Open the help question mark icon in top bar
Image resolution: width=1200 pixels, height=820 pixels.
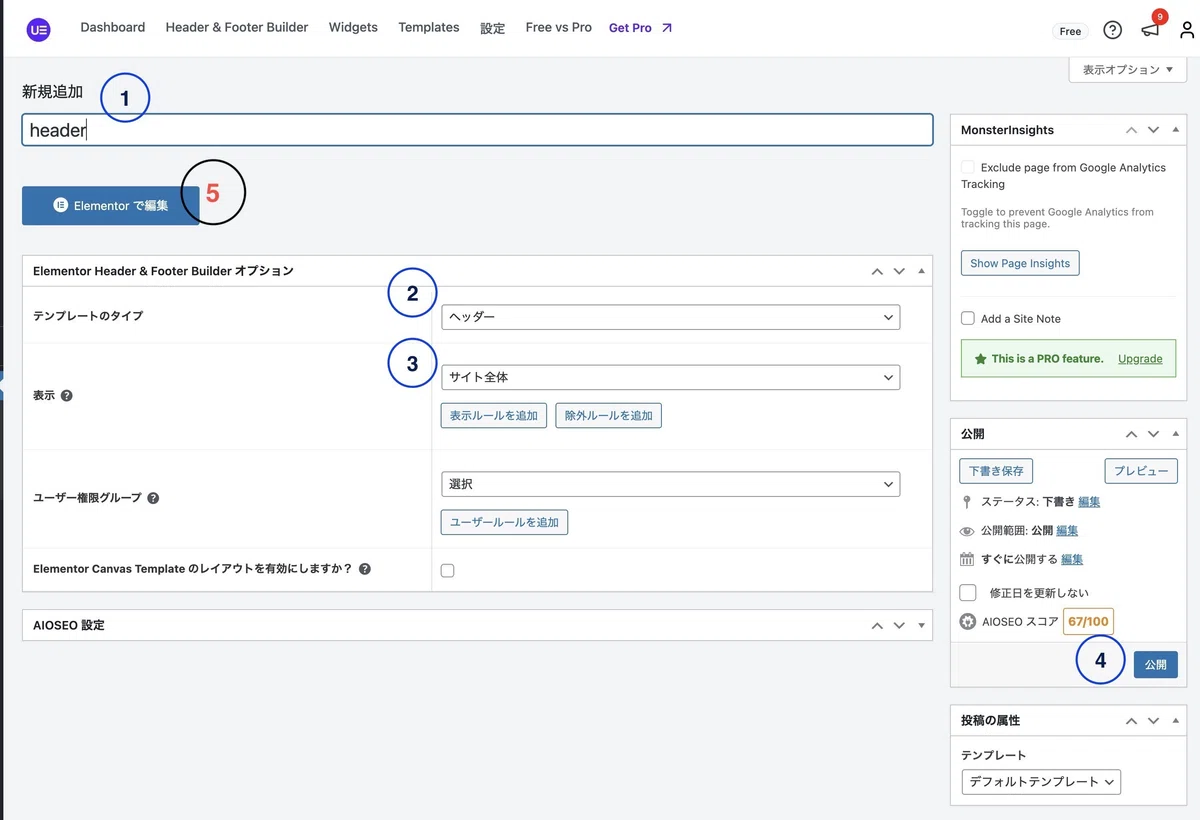(x=1112, y=30)
